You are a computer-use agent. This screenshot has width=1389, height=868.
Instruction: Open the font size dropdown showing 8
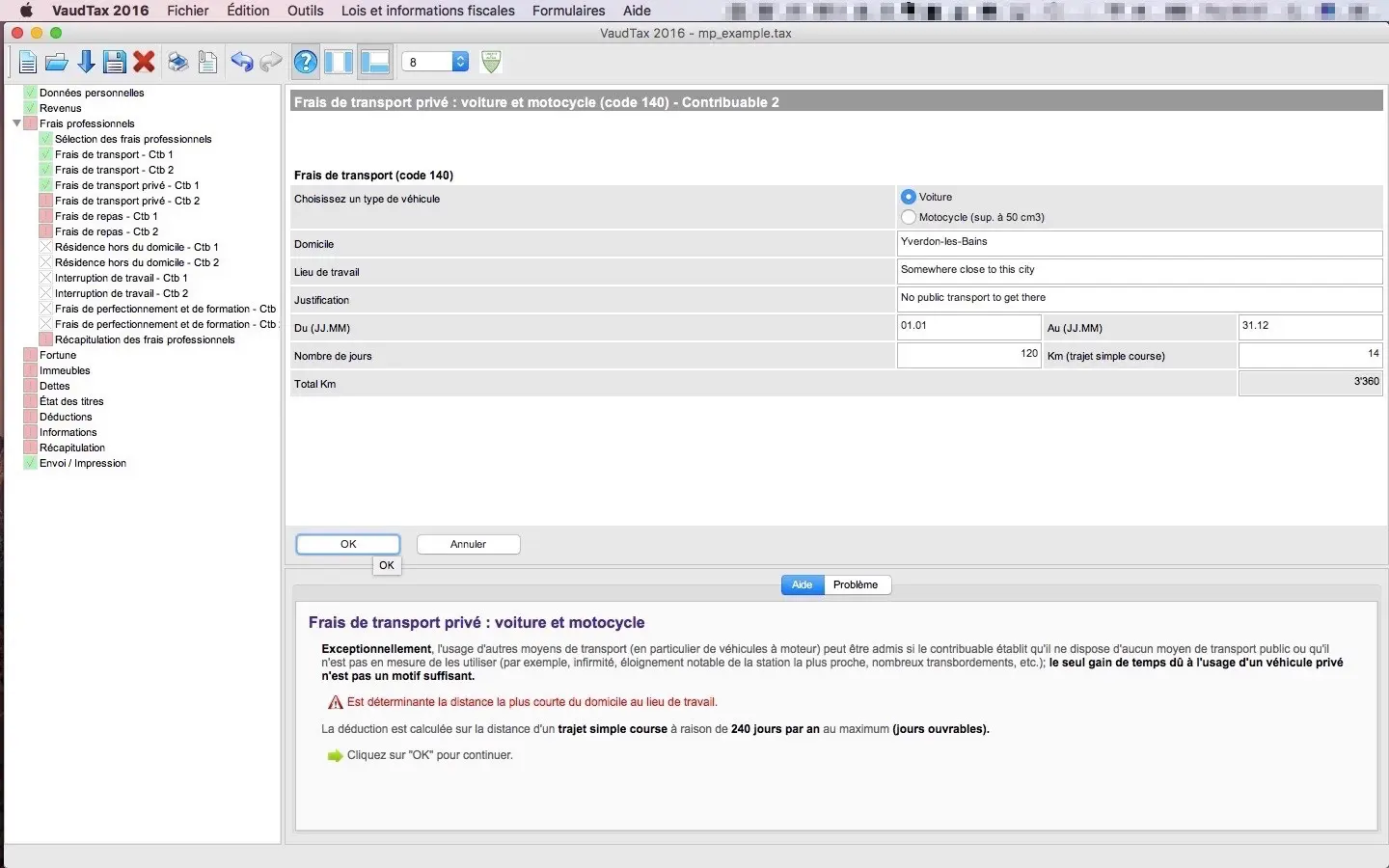(435, 62)
